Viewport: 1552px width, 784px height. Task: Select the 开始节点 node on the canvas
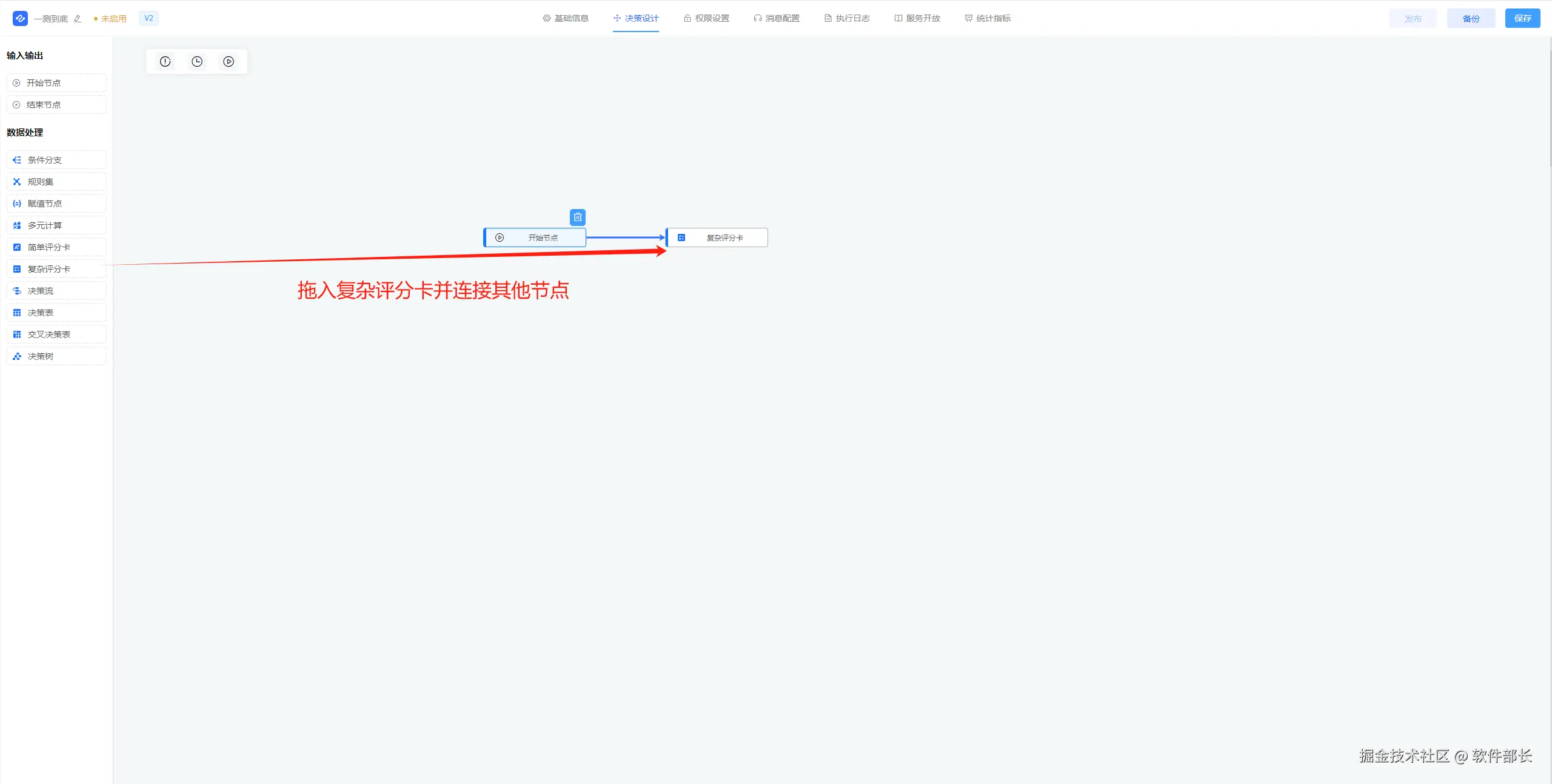pyautogui.click(x=535, y=238)
